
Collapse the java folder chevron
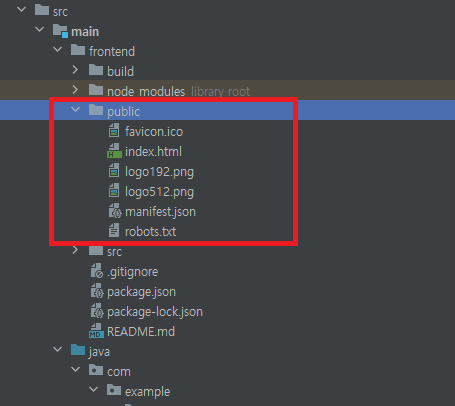58,350
